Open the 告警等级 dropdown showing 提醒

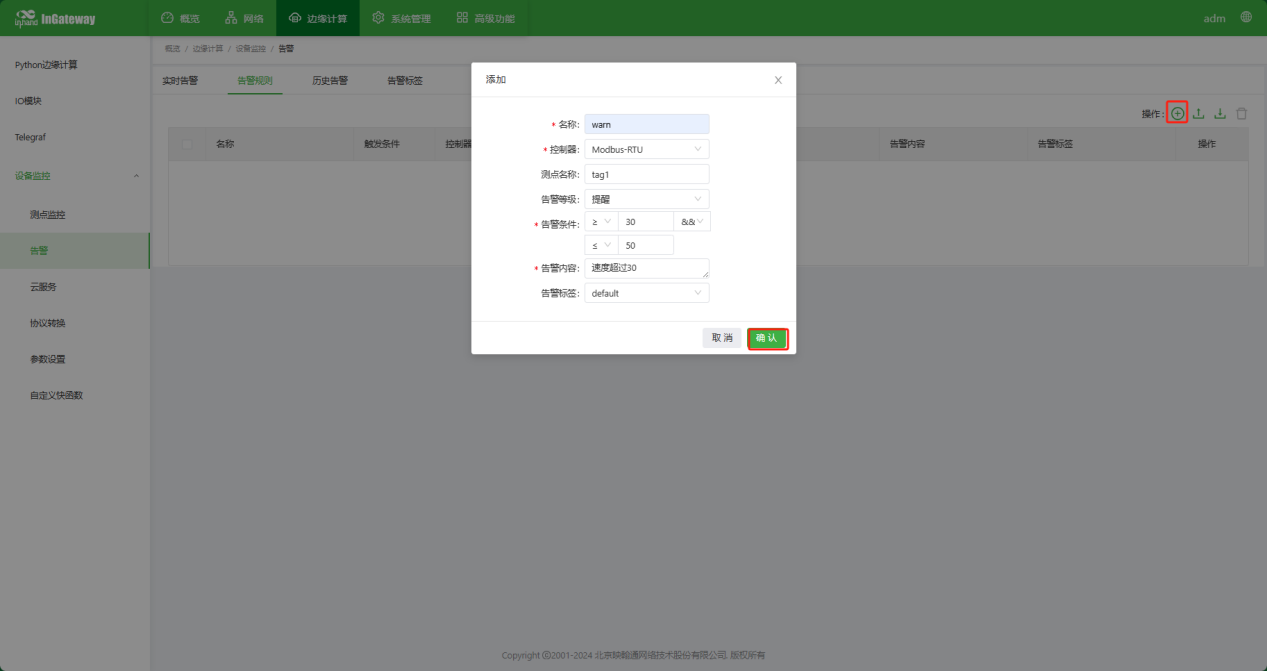click(647, 199)
